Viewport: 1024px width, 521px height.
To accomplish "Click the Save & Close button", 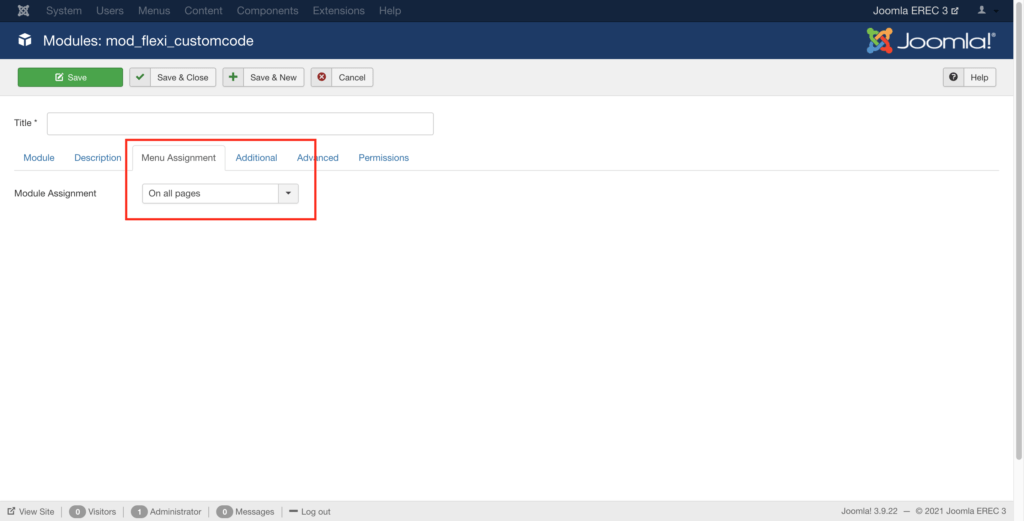I will pyautogui.click(x=172, y=77).
